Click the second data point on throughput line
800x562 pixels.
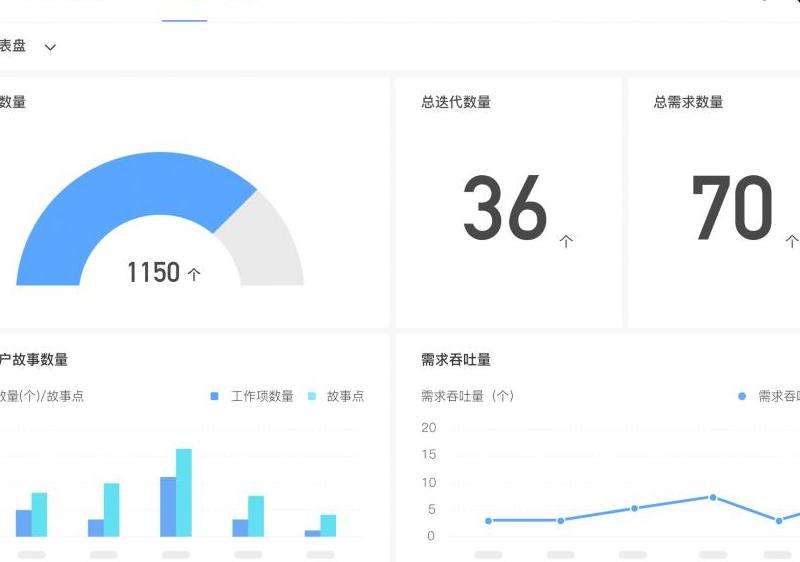coord(561,521)
